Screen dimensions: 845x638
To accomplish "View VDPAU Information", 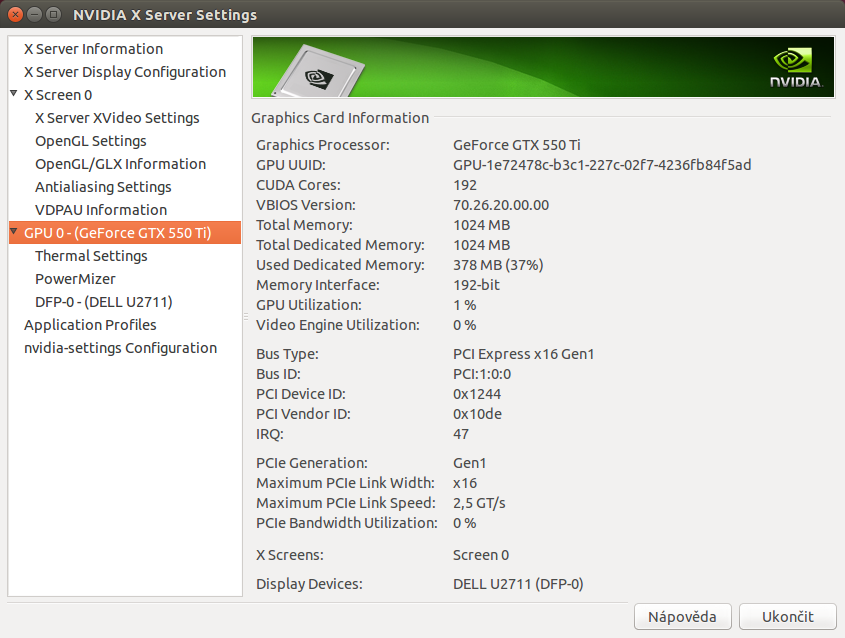I will click(101, 210).
